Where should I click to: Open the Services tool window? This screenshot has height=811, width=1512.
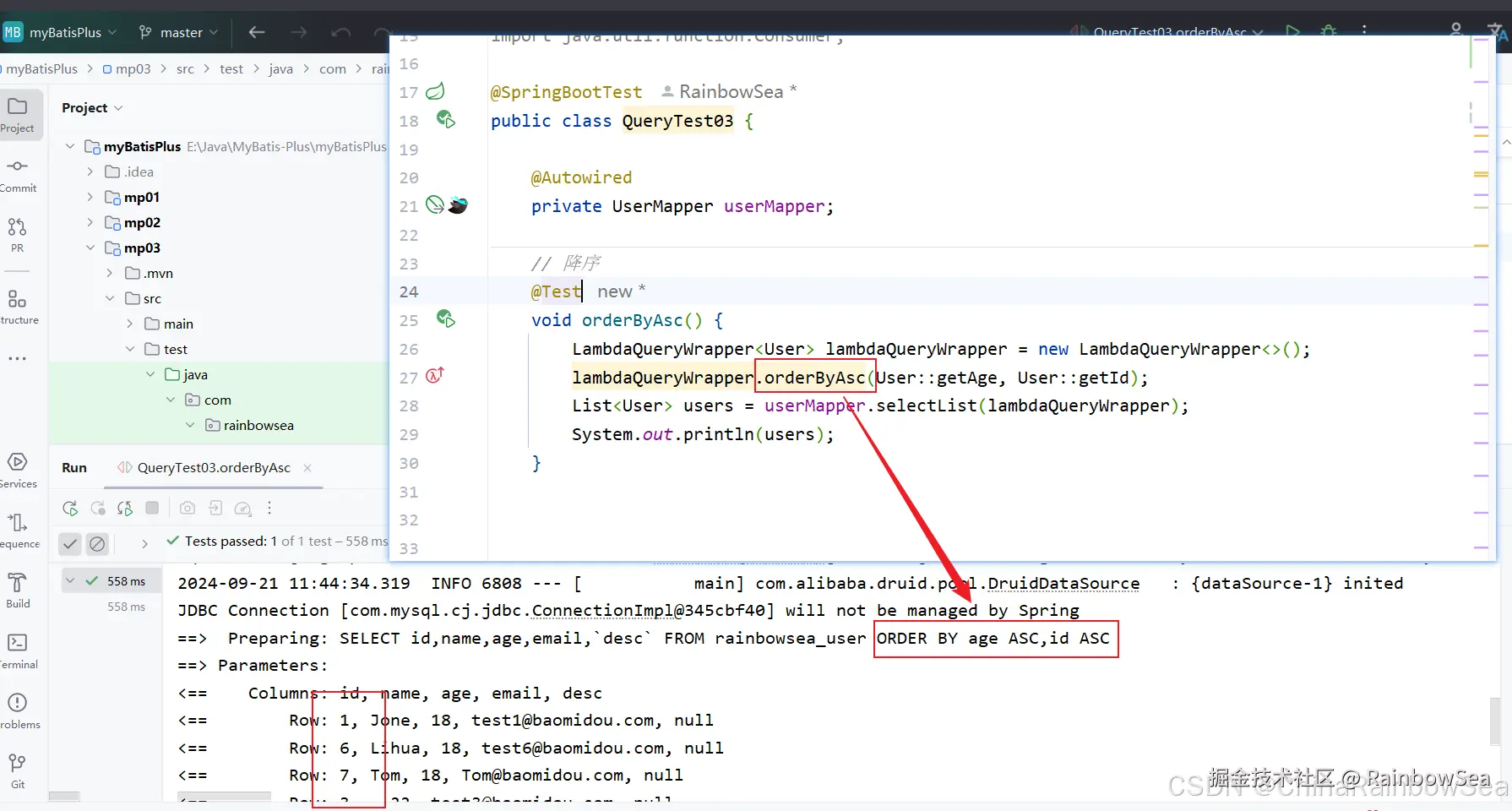click(x=18, y=471)
